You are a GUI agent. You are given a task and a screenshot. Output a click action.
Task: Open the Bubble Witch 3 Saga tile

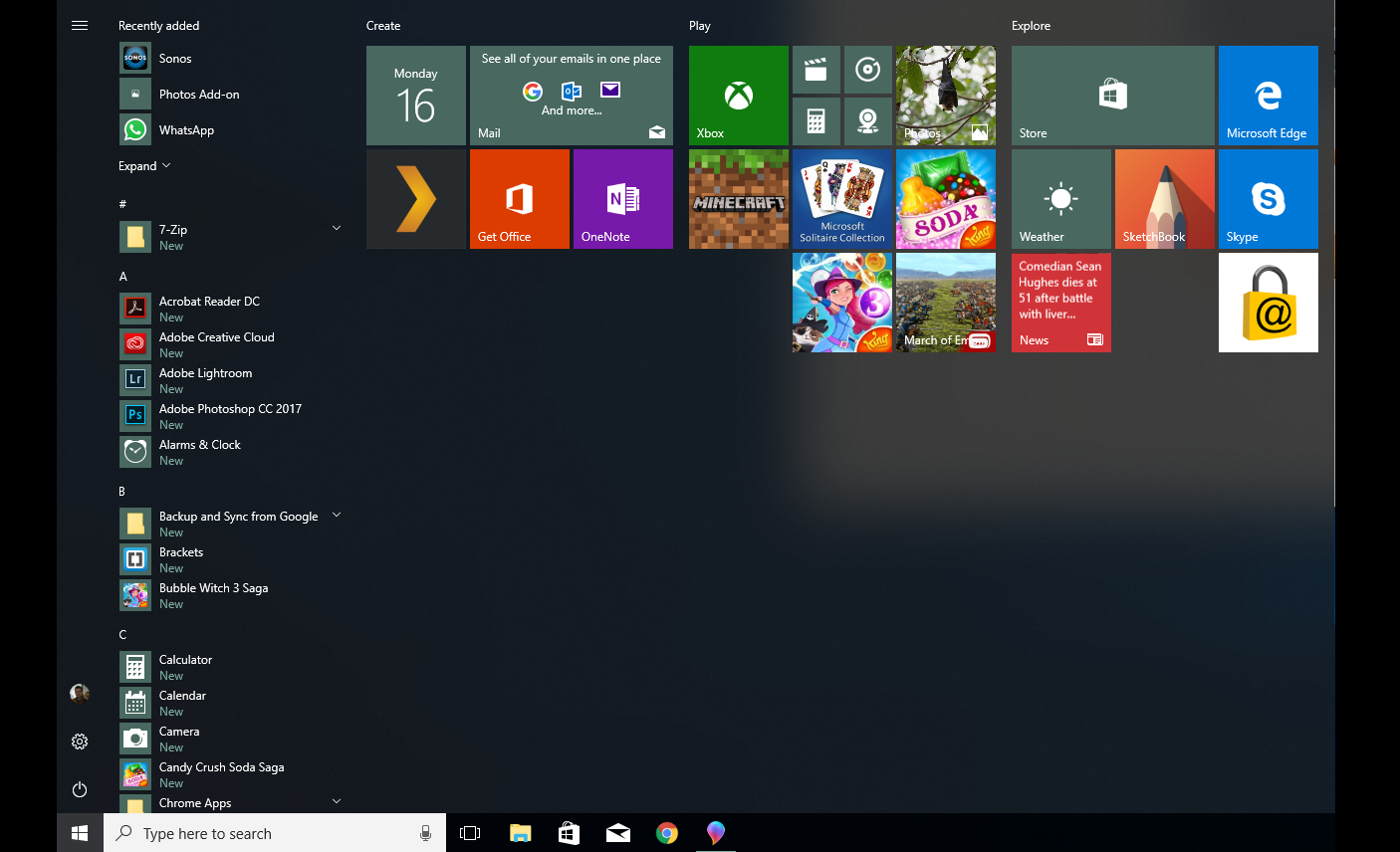pos(842,303)
